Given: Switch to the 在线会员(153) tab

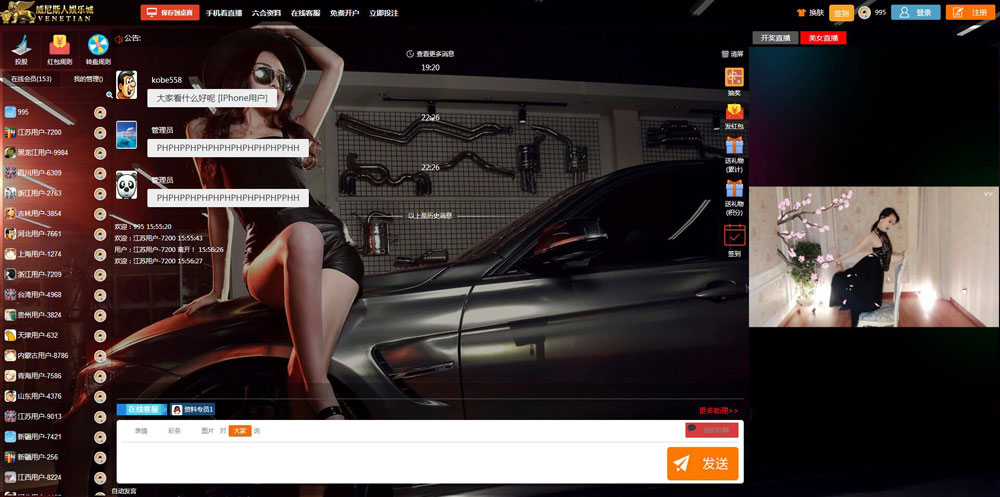Looking at the screenshot, I should pyautogui.click(x=31, y=79).
